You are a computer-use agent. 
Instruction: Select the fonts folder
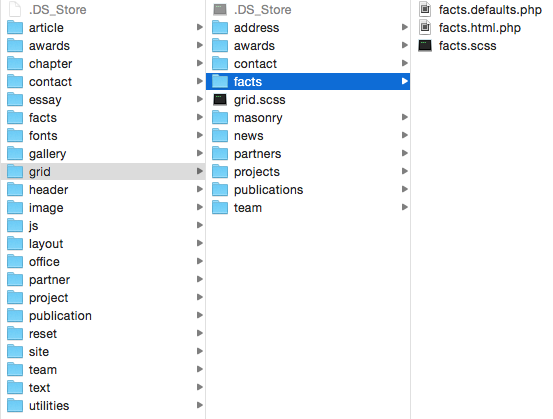pyautogui.click(x=103, y=135)
